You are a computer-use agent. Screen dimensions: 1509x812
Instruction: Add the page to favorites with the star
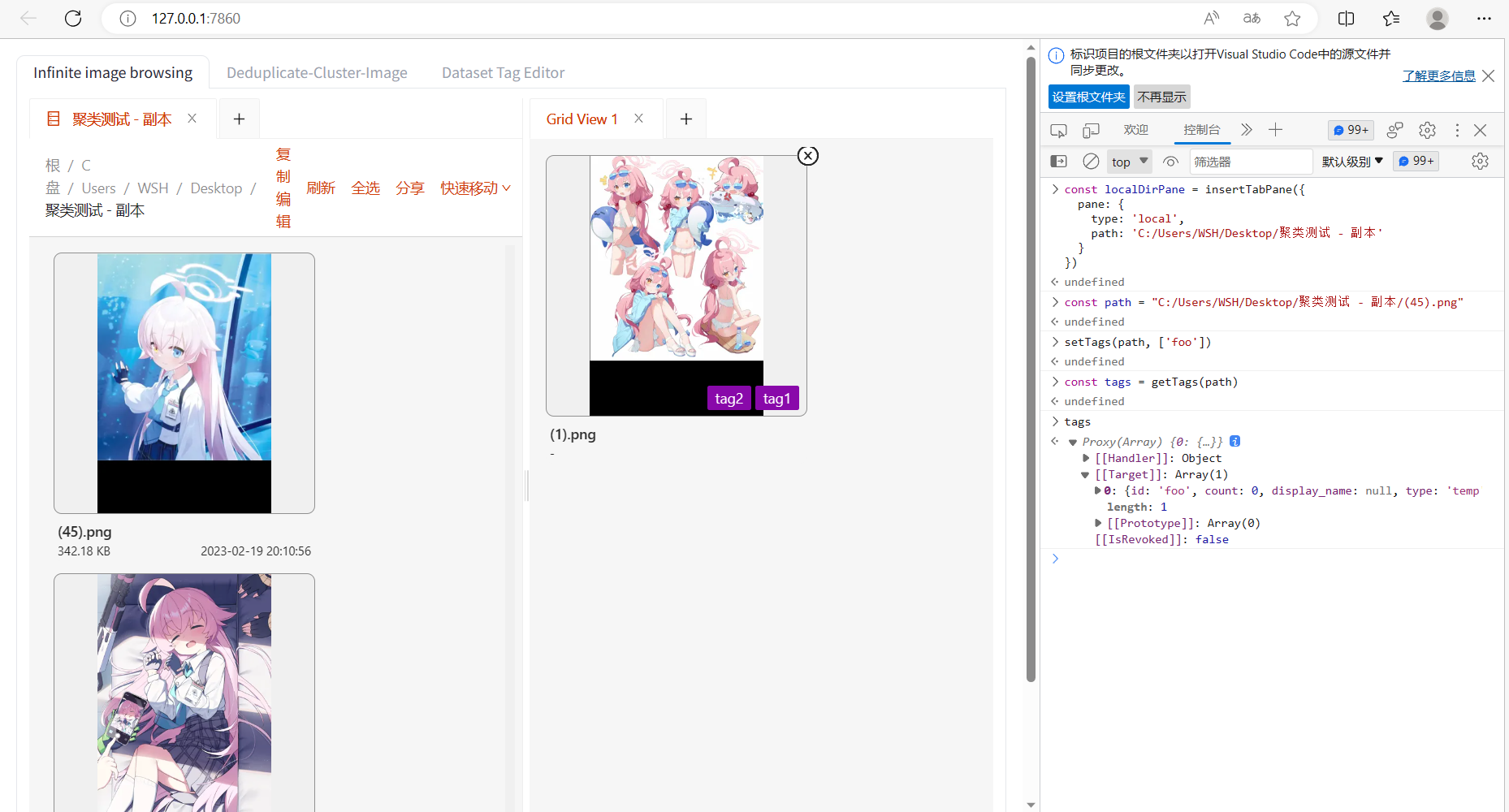coord(1293,18)
